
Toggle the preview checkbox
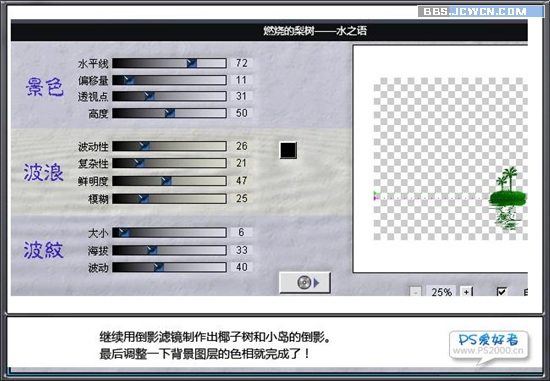tap(502, 292)
